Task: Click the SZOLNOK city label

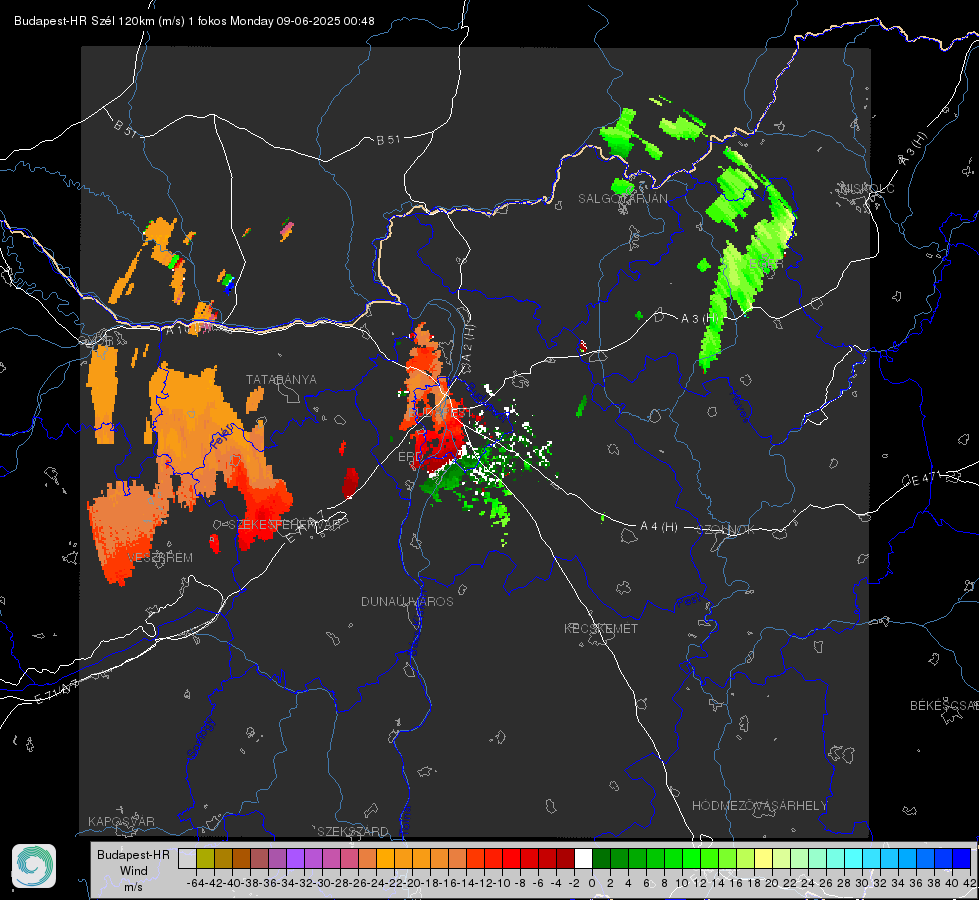Action: [x=728, y=530]
